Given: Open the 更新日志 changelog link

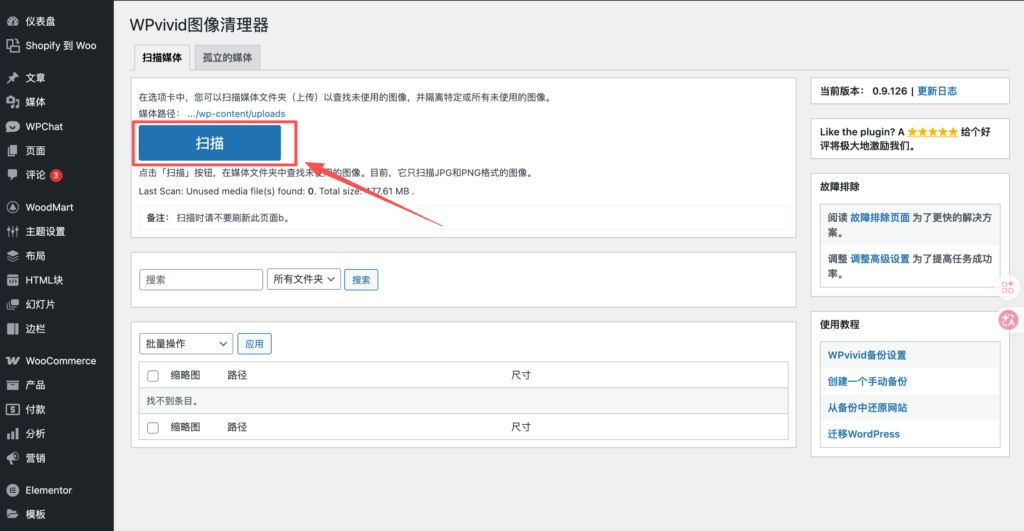Looking at the screenshot, I should tap(937, 91).
